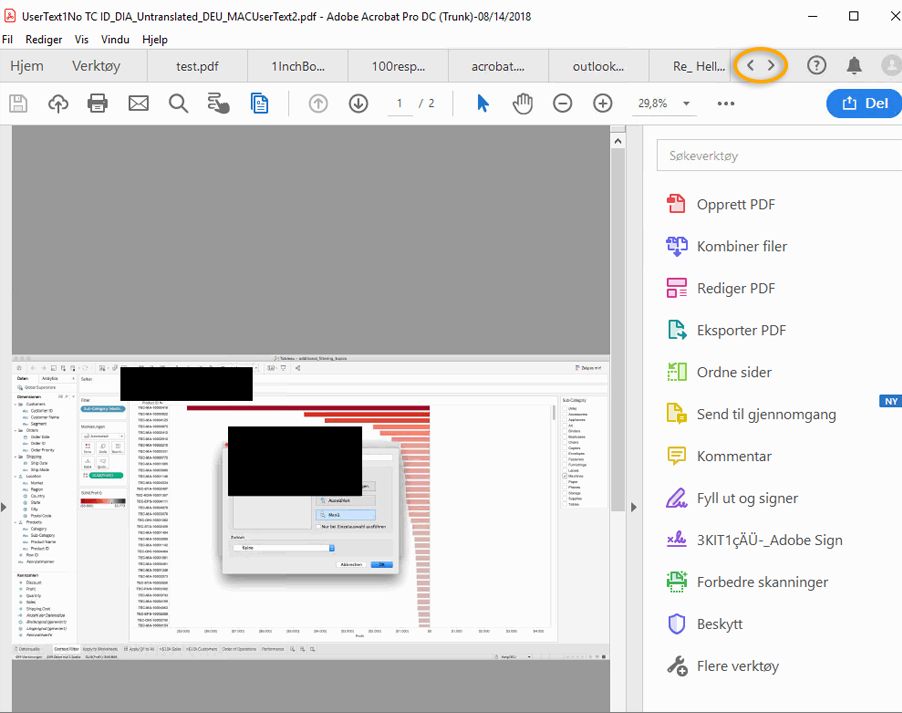Open search with the magnifier icon
902x713 pixels.
pos(179,103)
